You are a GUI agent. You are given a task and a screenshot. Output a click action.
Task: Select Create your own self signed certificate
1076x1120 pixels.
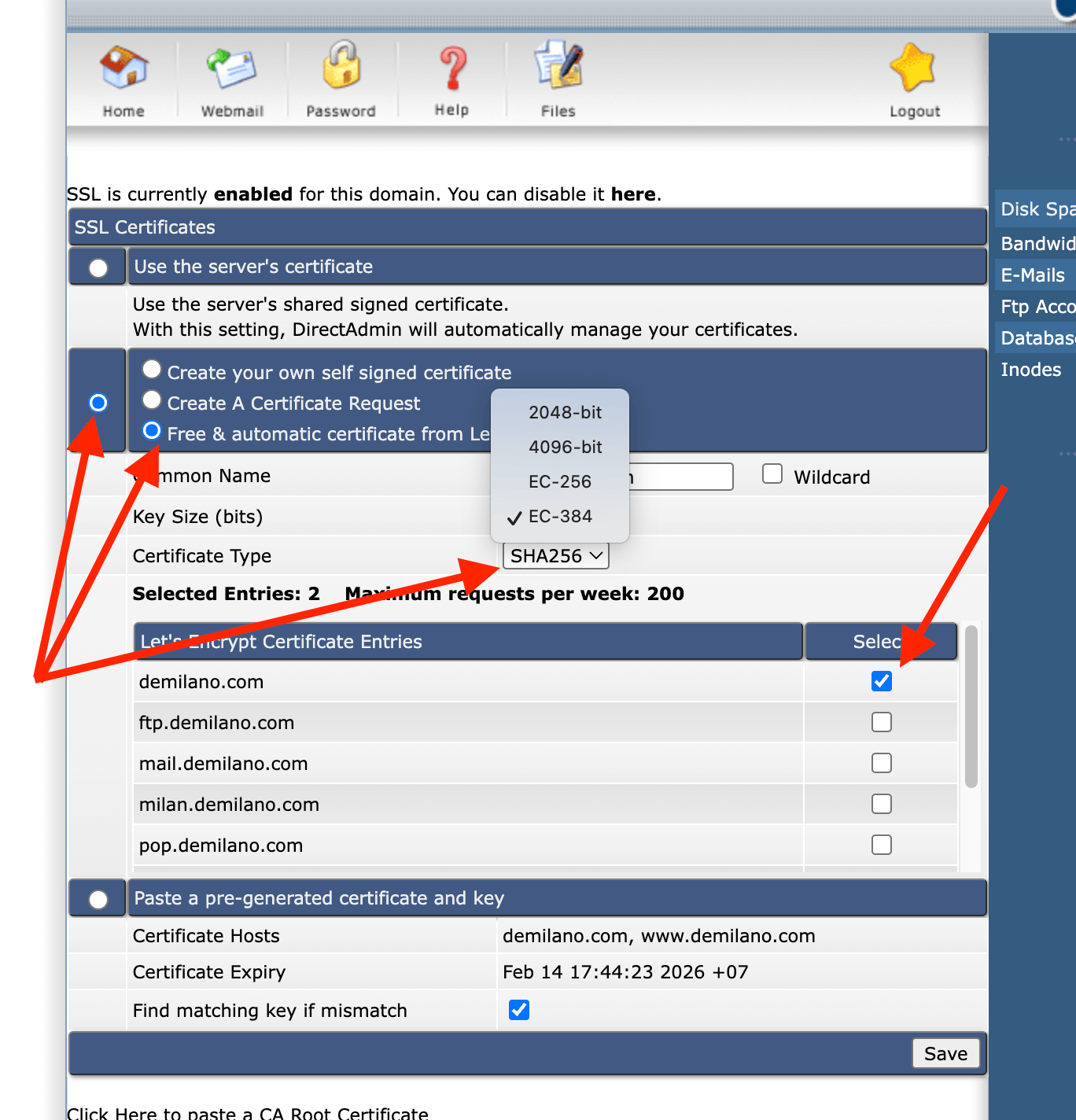point(151,369)
